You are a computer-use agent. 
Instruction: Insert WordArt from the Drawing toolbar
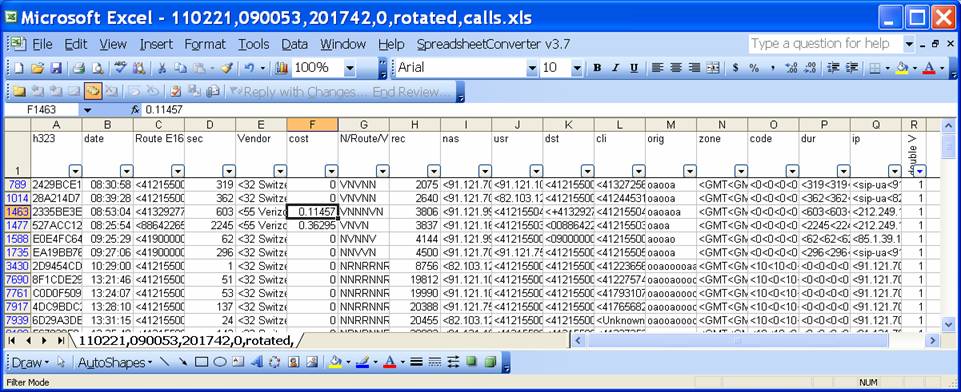pyautogui.click(x=257, y=362)
